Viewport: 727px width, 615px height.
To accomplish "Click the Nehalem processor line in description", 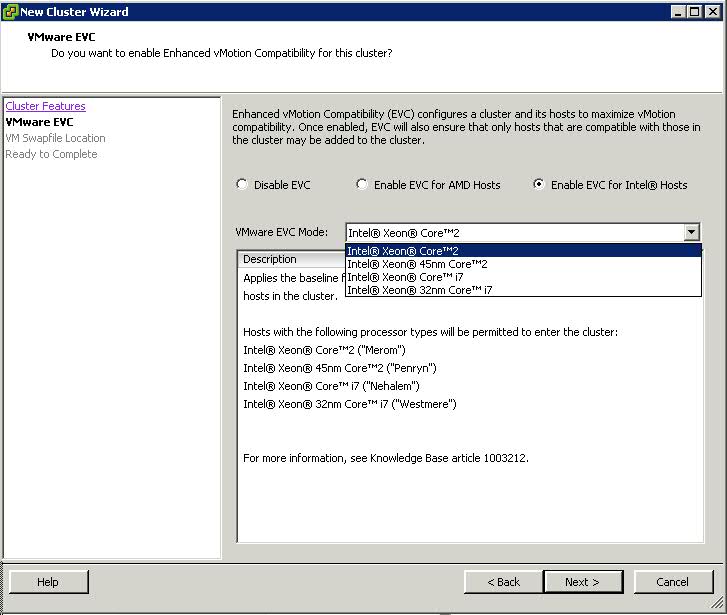I will click(332, 386).
